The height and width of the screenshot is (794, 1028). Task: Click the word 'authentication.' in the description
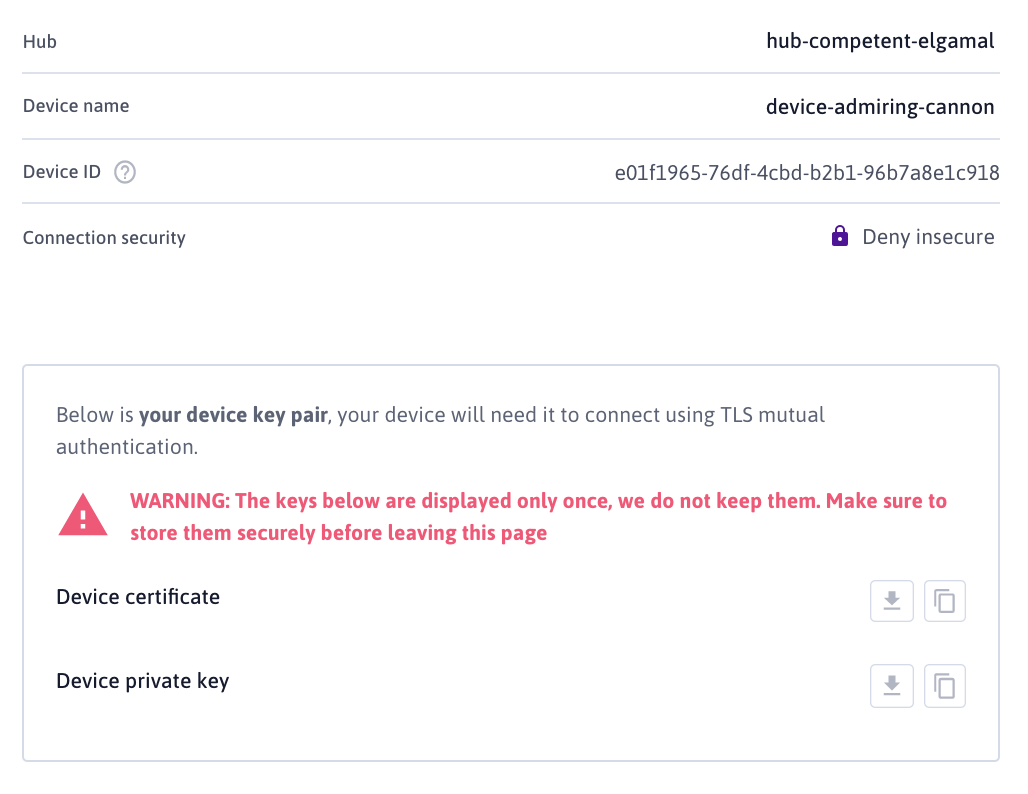pos(127,447)
